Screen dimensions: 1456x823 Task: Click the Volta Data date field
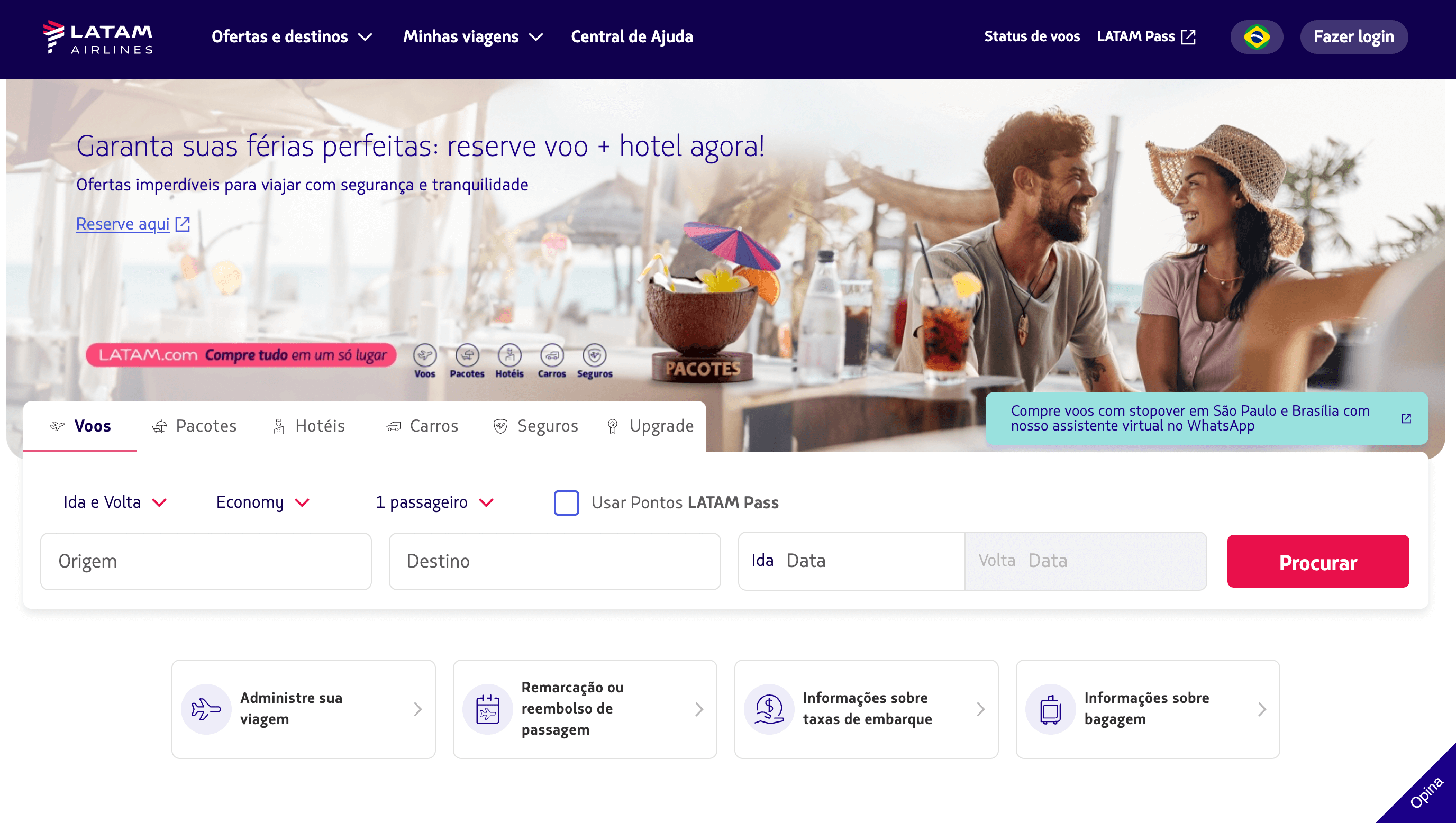click(x=1085, y=561)
